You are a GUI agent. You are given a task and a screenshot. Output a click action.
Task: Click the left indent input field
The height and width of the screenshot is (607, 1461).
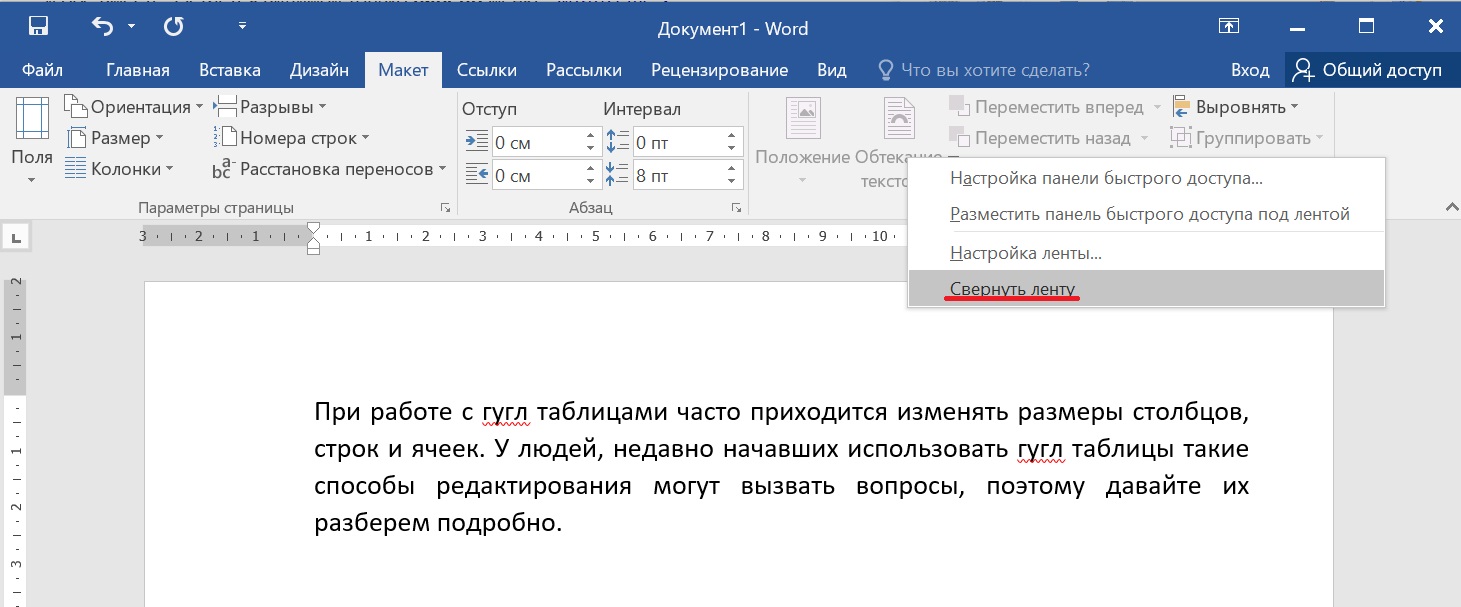(535, 143)
